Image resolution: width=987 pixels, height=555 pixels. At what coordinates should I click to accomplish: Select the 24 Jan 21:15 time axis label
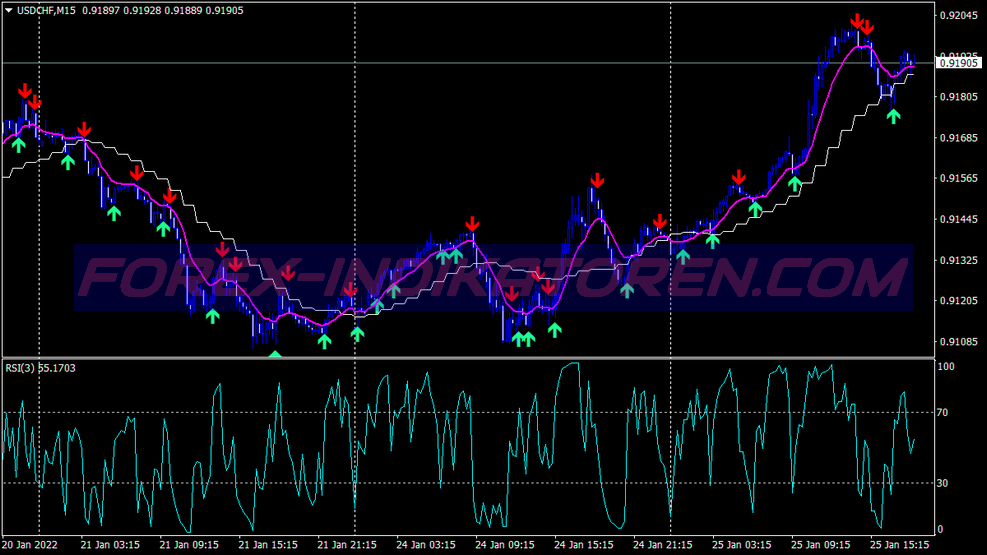point(662,545)
